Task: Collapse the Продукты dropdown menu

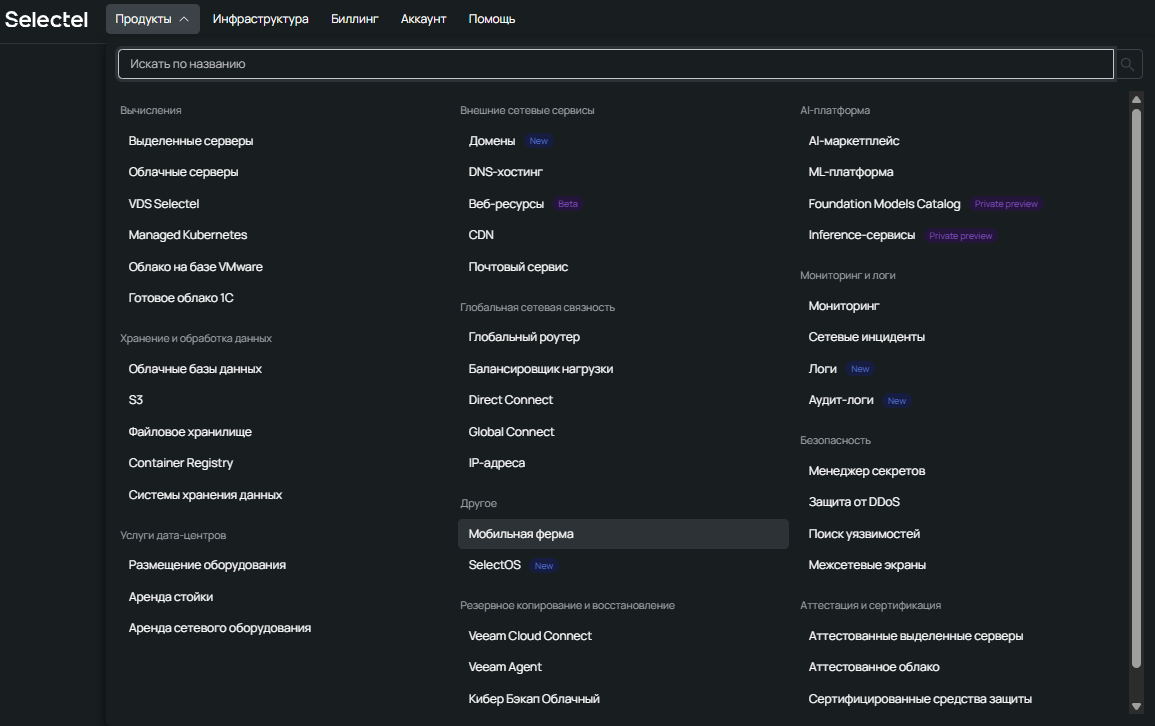Action: click(152, 19)
